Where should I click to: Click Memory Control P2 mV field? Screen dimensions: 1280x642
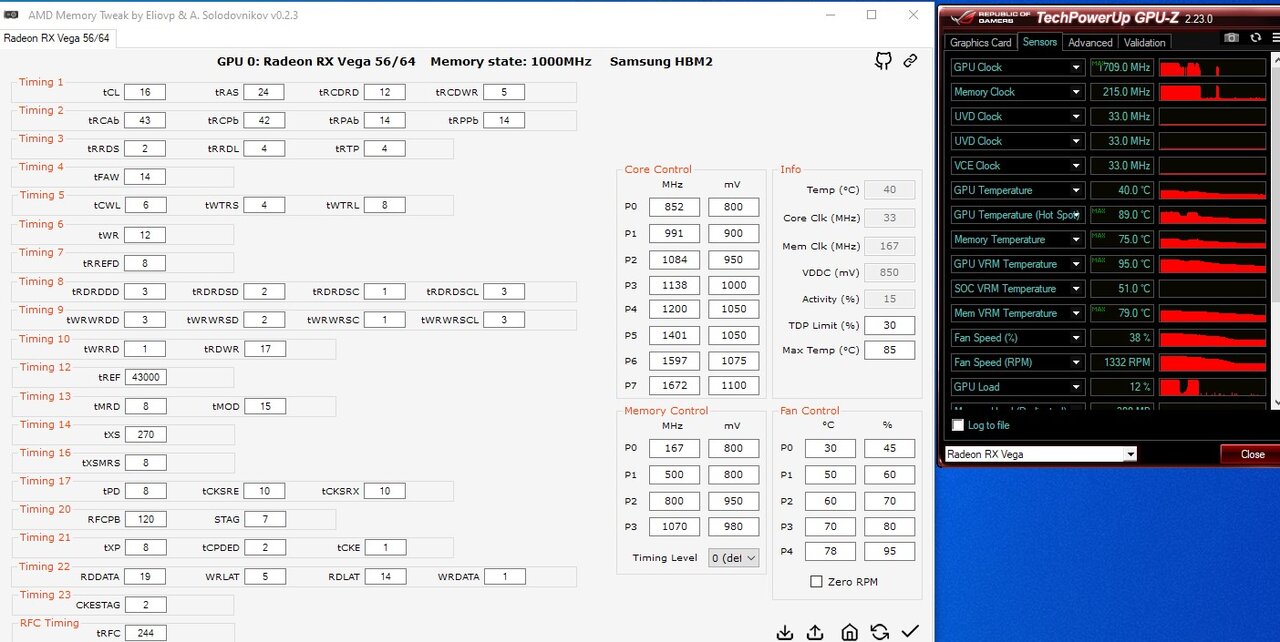pos(734,501)
